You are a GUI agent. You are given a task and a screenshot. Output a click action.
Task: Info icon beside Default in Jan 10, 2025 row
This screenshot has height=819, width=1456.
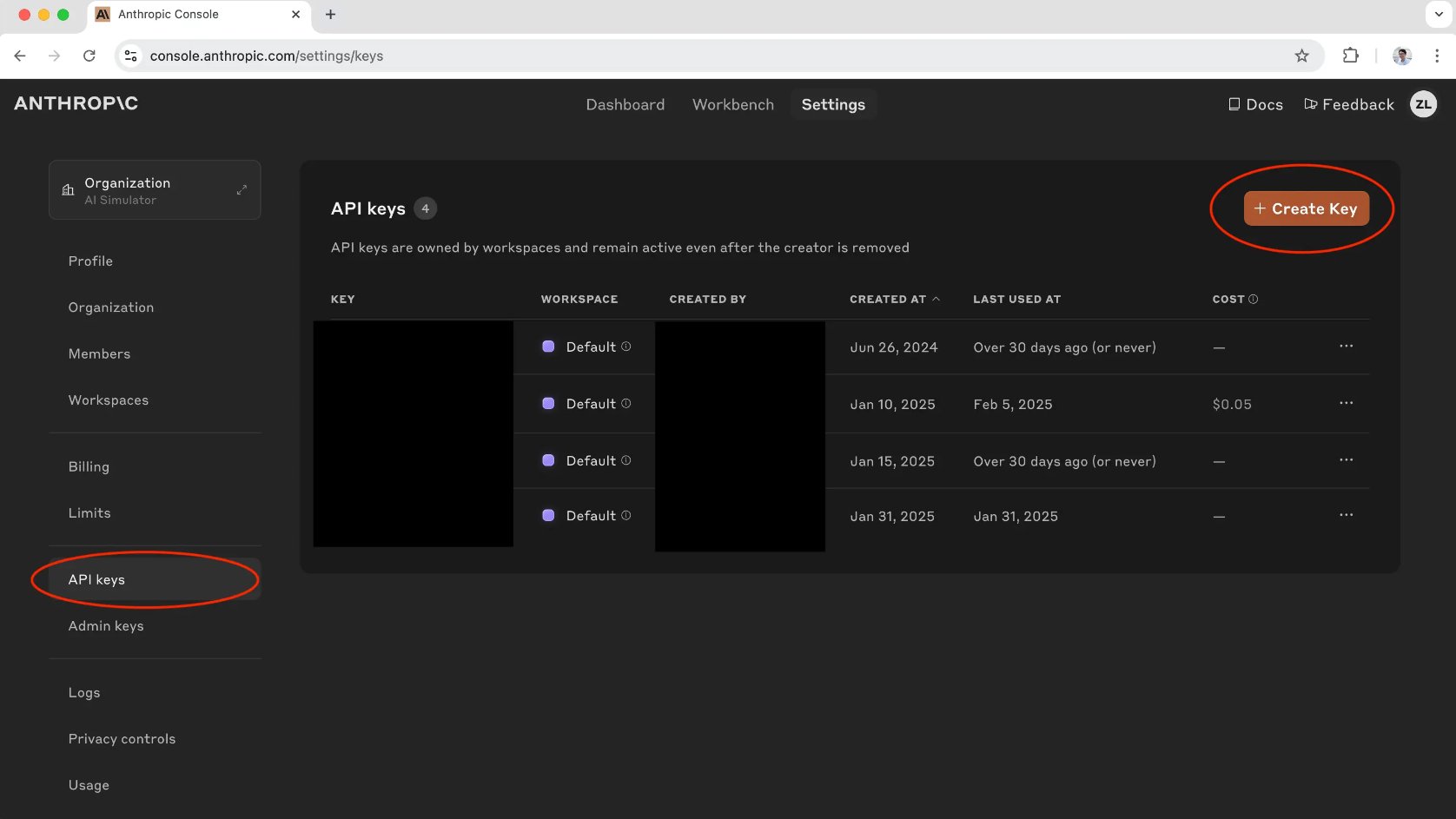[x=625, y=404]
